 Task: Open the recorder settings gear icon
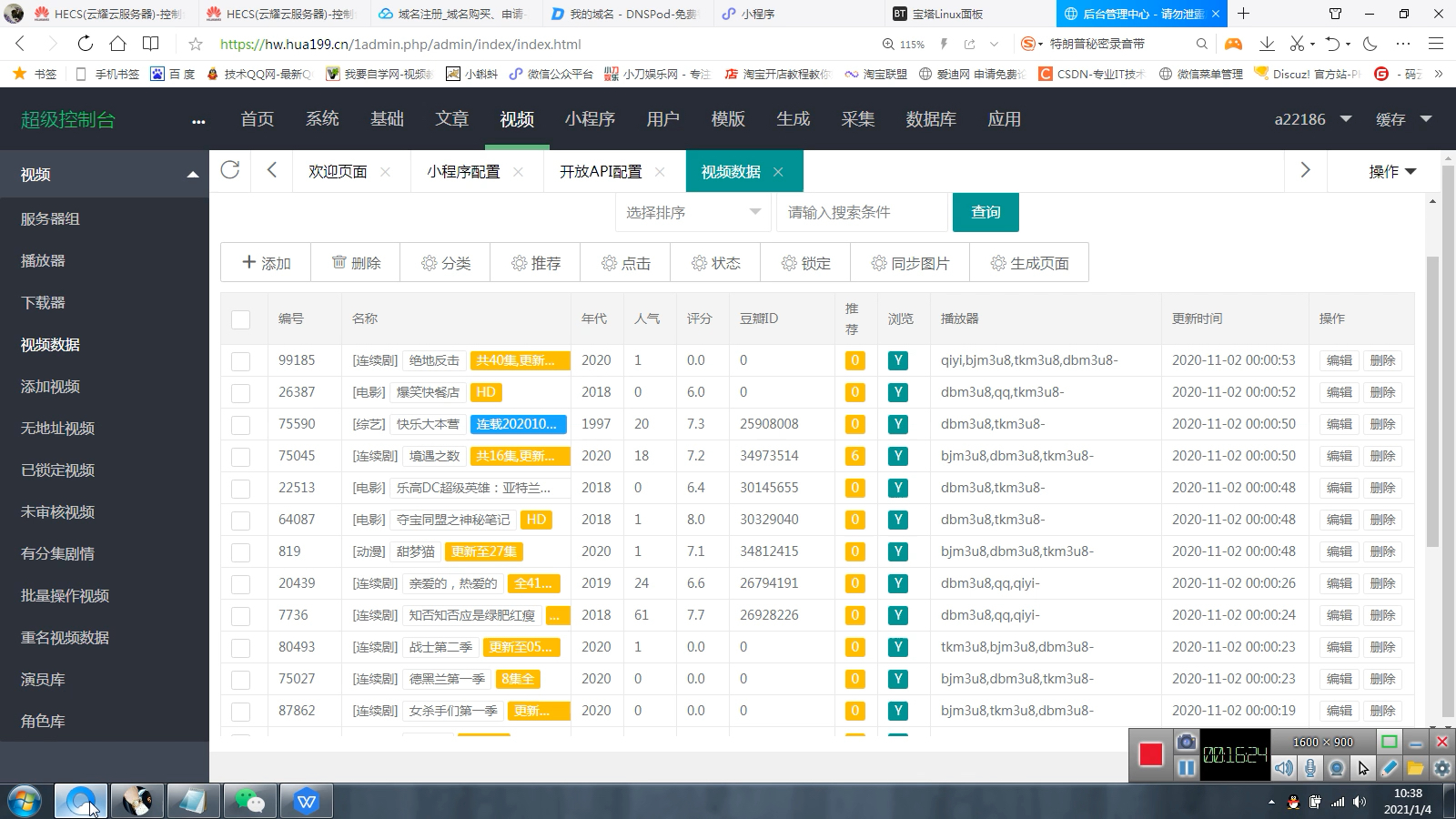pyautogui.click(x=1441, y=768)
